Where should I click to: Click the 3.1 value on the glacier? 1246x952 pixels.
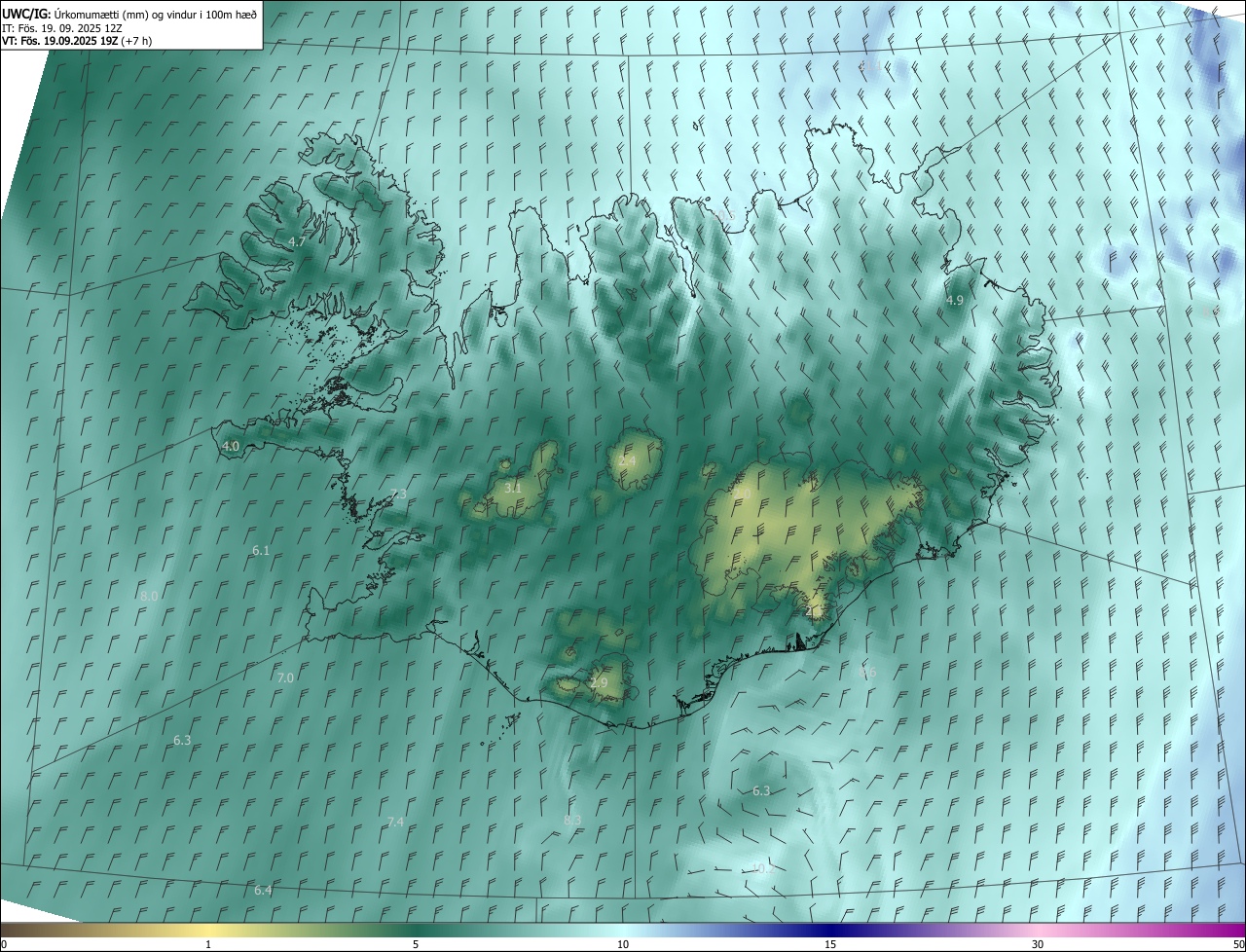(513, 488)
